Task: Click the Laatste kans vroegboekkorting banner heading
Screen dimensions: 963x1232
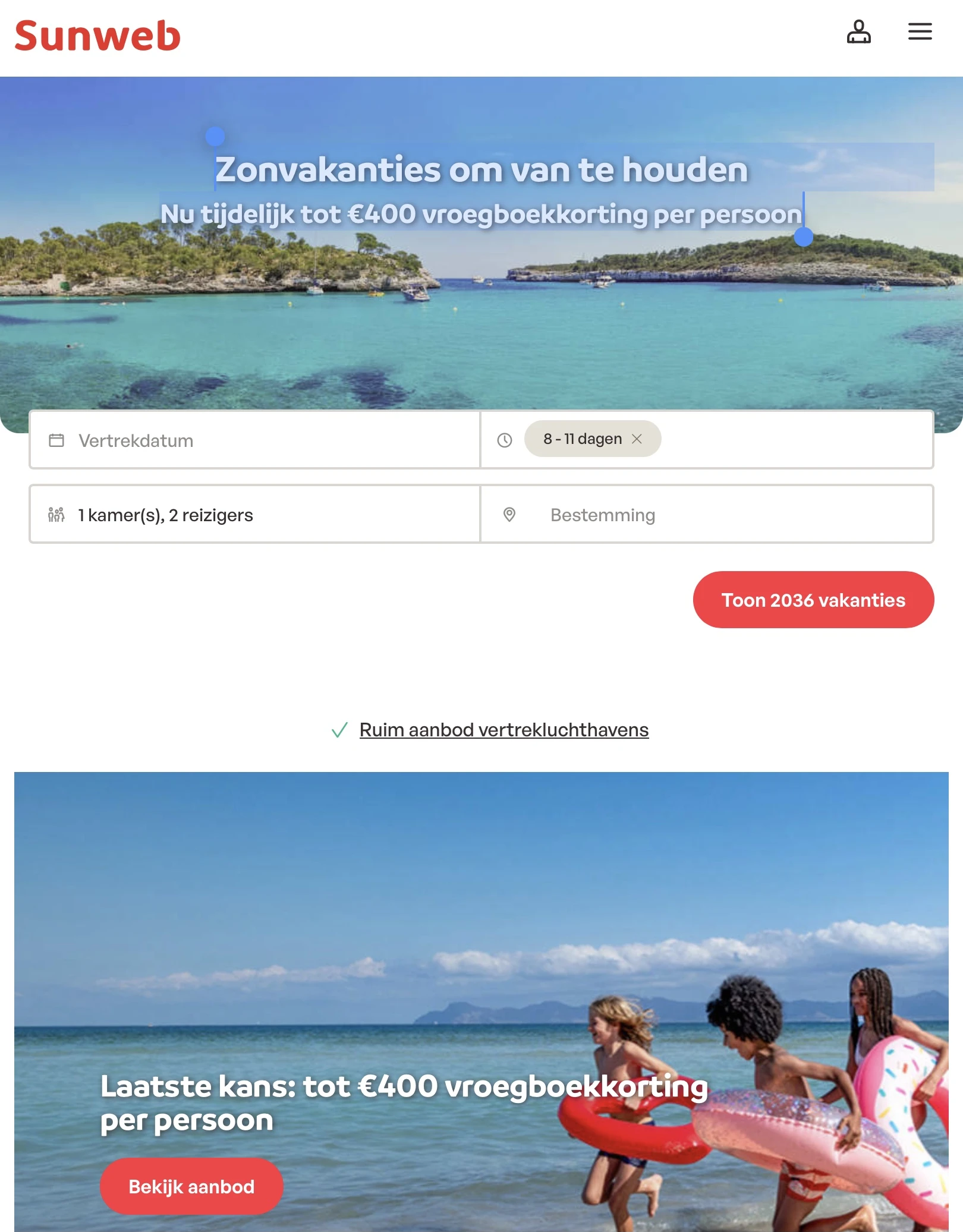Action: tap(404, 1103)
